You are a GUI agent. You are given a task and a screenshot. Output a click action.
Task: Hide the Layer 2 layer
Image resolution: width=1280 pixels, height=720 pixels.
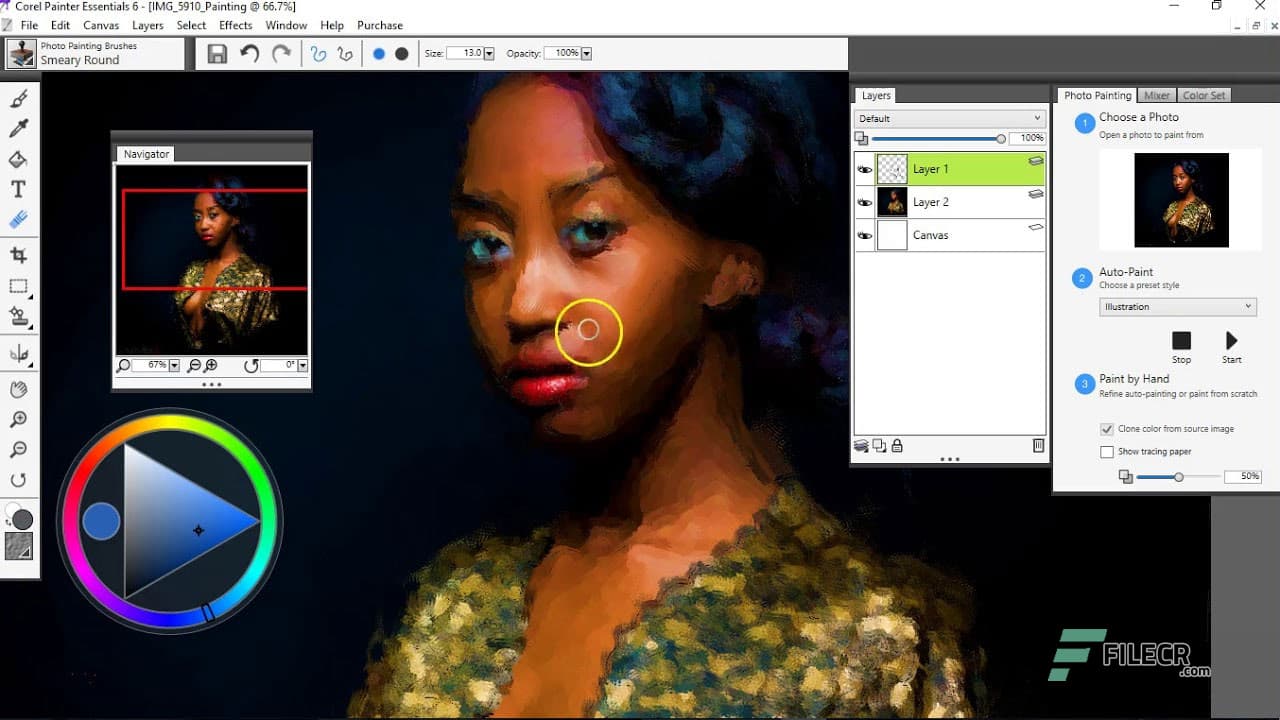click(x=866, y=202)
